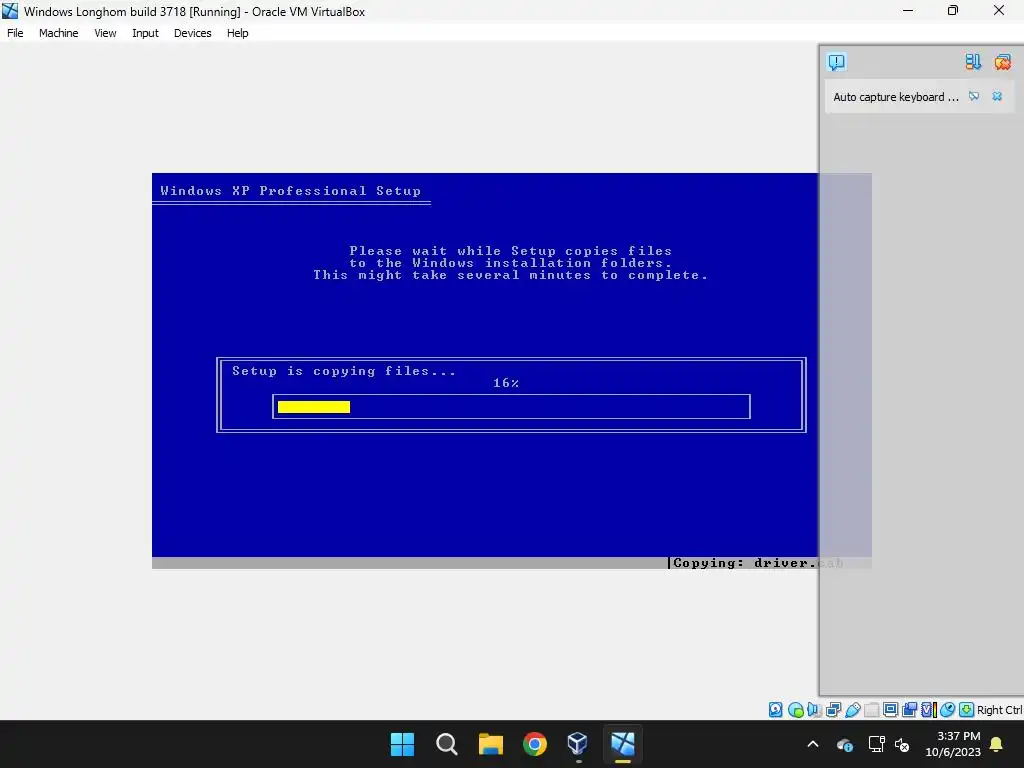Select the running VM taskbar icon
Viewport: 1024px width, 768px height.
coord(623,744)
